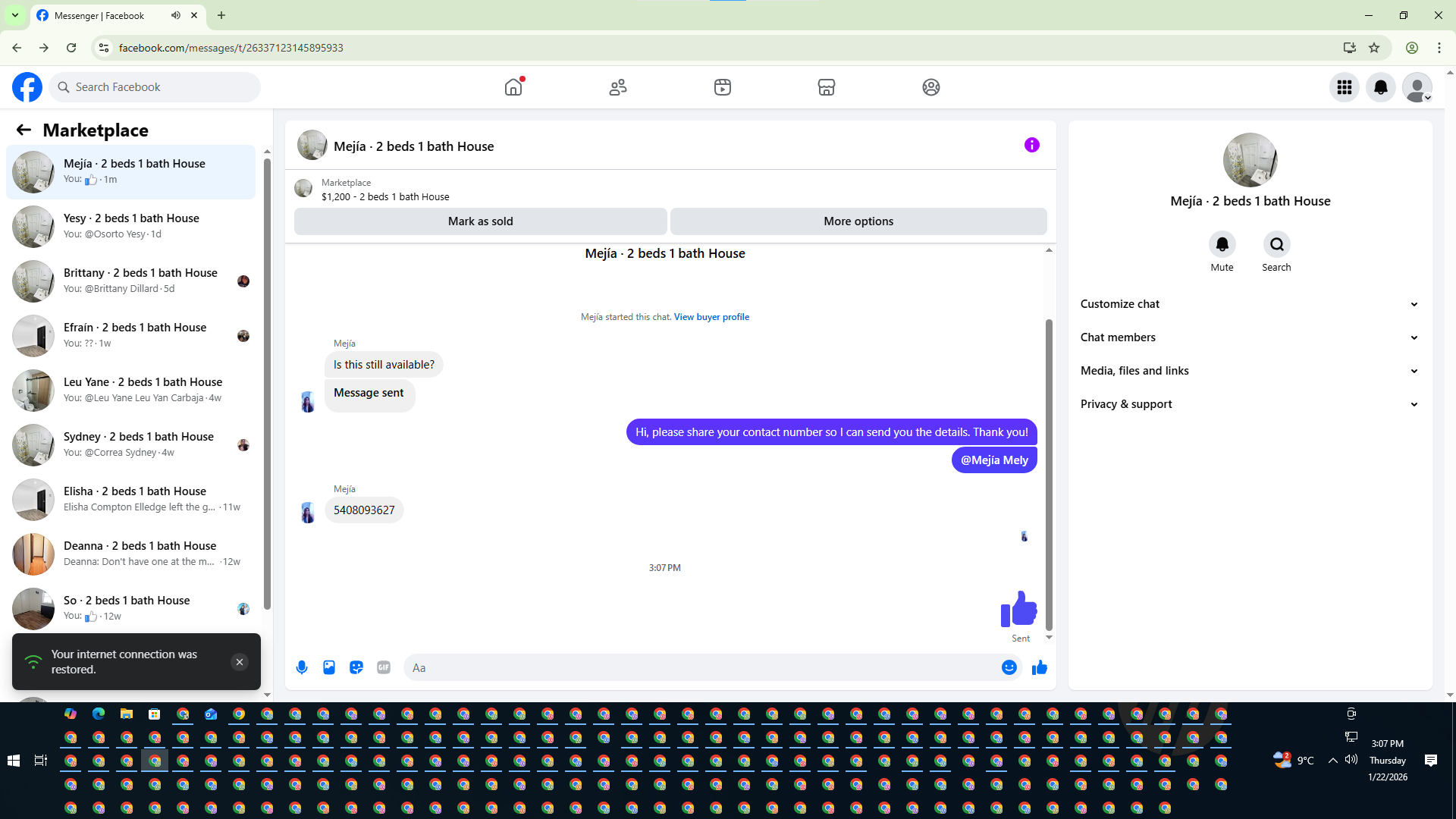Viewport: 1456px width, 819px height.
Task: Click the More options button
Action: 858,221
